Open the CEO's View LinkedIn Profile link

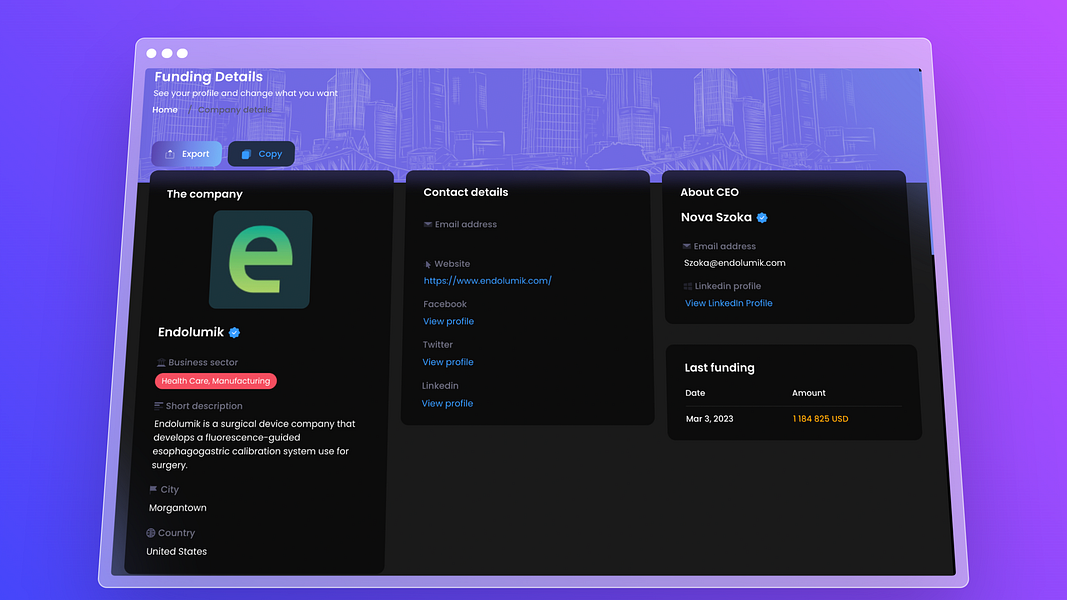(728, 303)
